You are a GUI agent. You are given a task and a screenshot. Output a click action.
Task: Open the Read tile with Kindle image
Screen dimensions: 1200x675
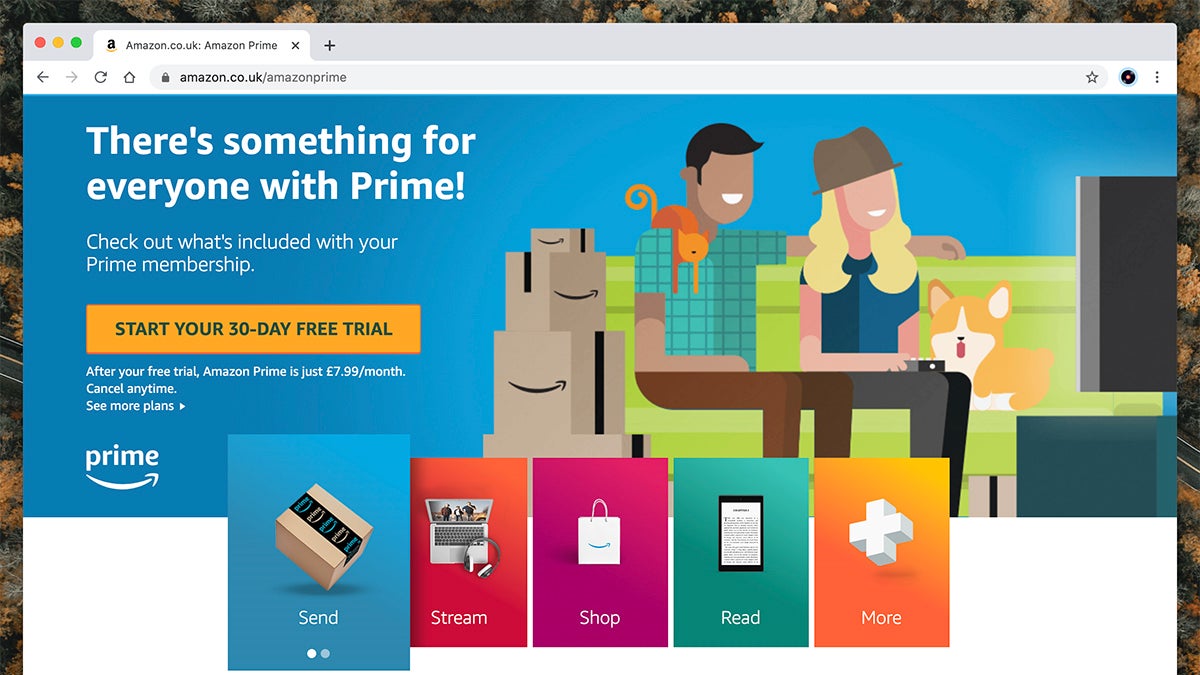click(741, 552)
